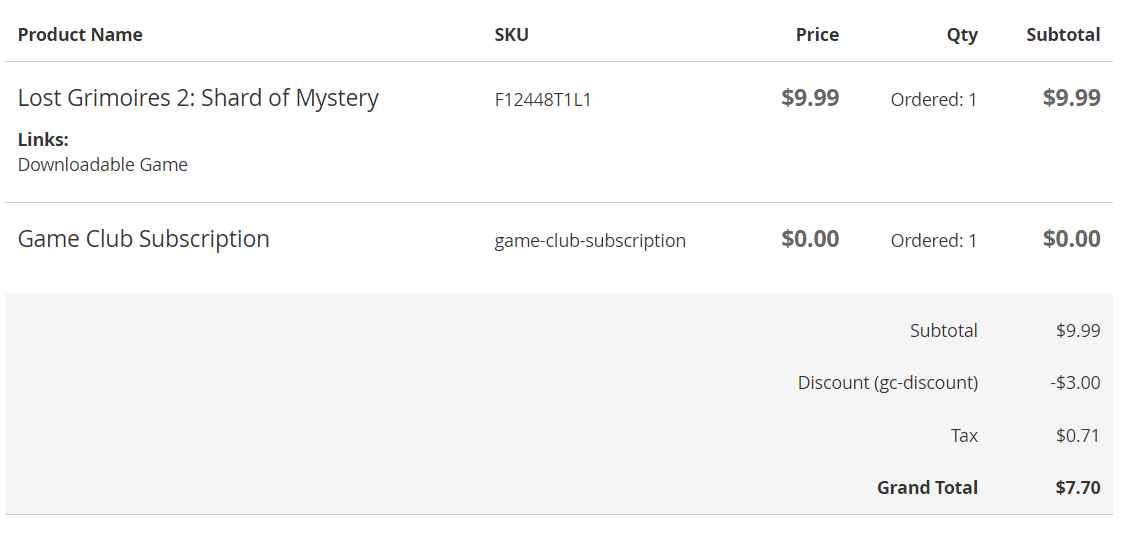The width and height of the screenshot is (1123, 539).
Task: Select the game-club-subscription SKU text
Action: [590, 241]
